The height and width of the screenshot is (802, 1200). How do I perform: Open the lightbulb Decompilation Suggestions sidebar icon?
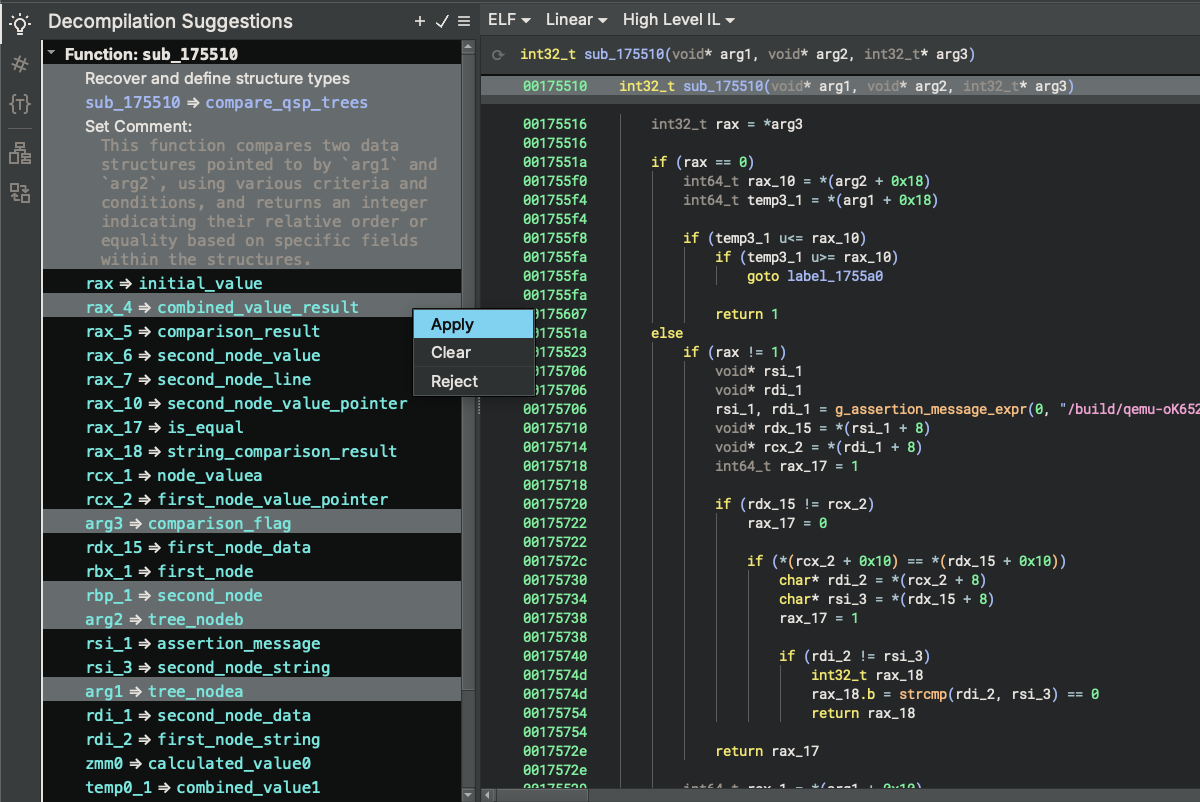tap(19, 22)
